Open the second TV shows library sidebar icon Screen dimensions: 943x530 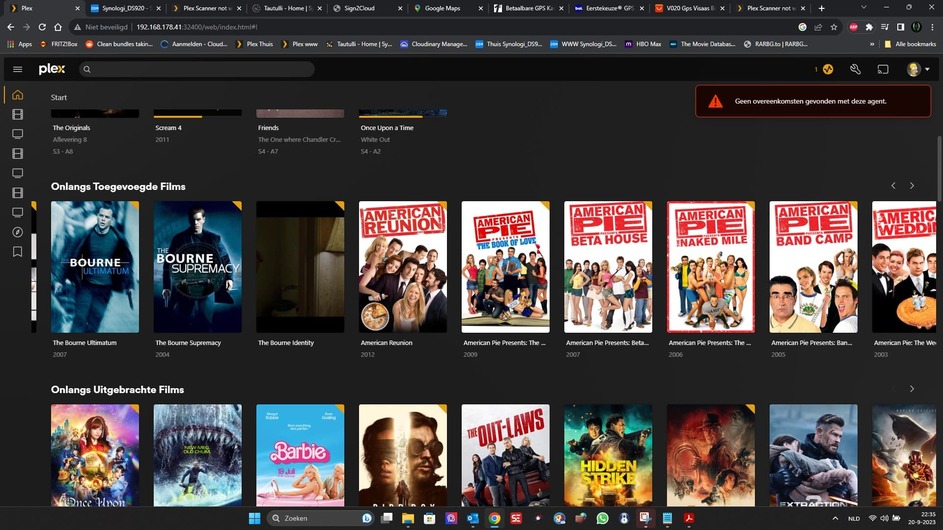[17, 173]
